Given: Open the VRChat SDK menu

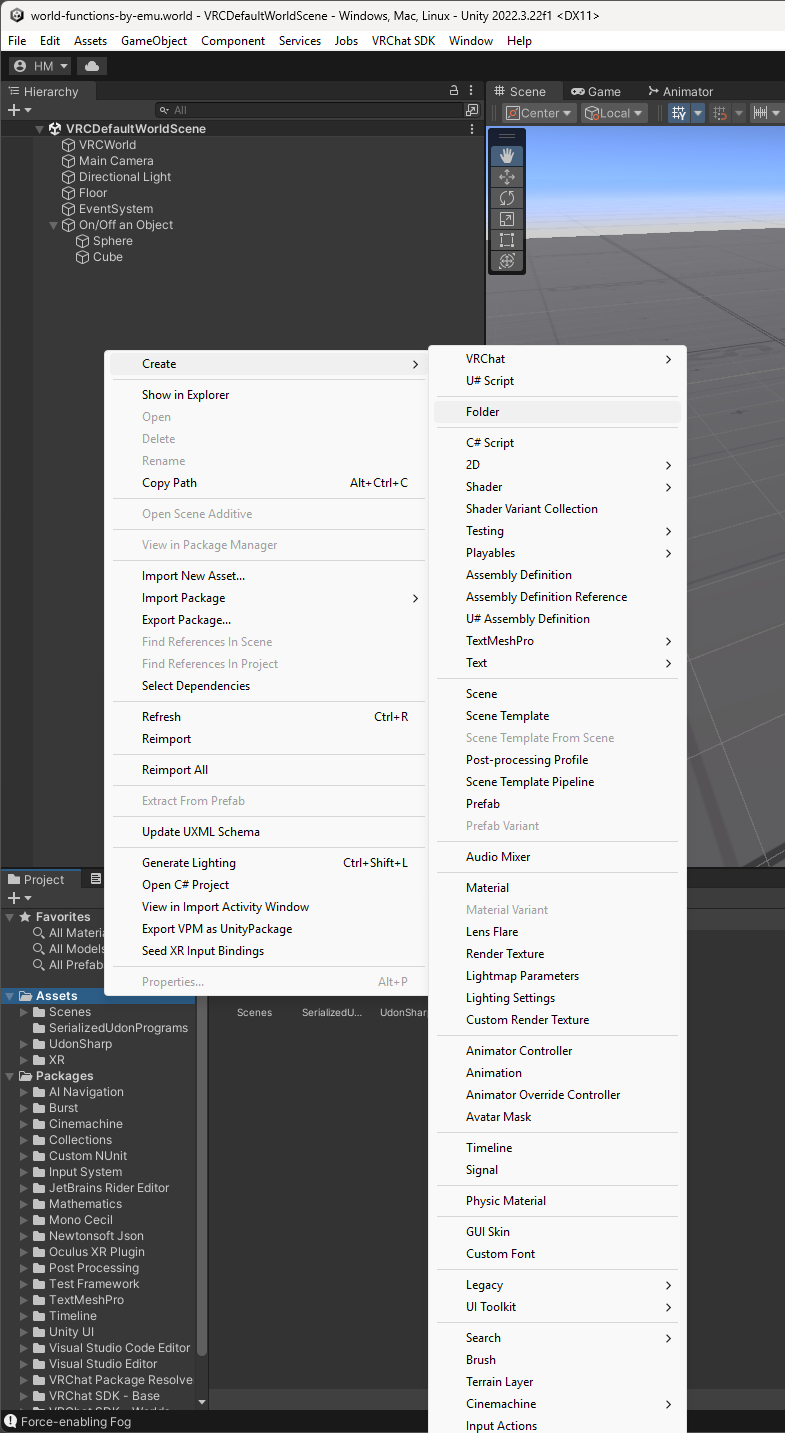Looking at the screenshot, I should click(403, 41).
